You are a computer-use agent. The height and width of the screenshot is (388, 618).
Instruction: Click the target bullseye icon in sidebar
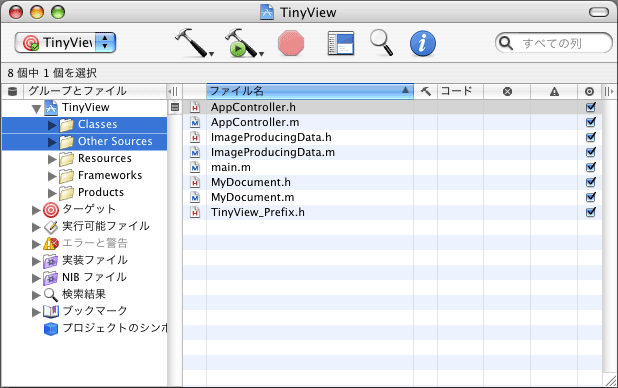(51, 210)
